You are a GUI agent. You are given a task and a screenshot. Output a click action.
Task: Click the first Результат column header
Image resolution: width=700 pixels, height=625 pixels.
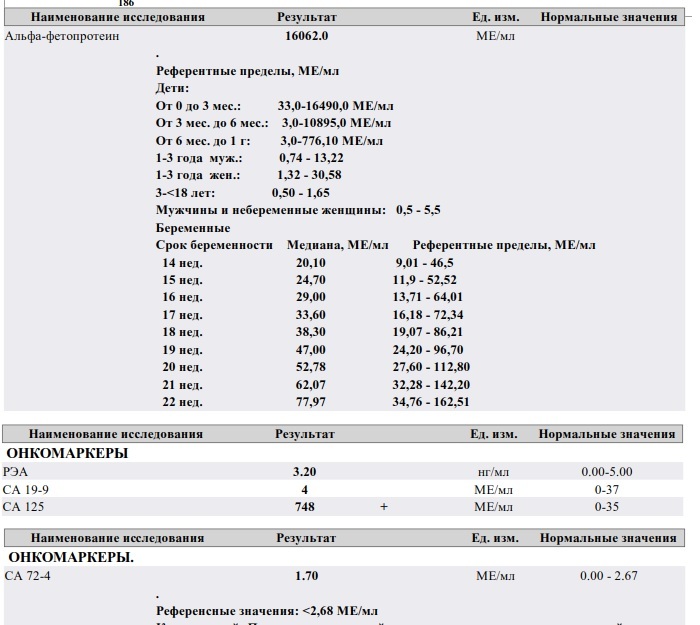(x=307, y=17)
